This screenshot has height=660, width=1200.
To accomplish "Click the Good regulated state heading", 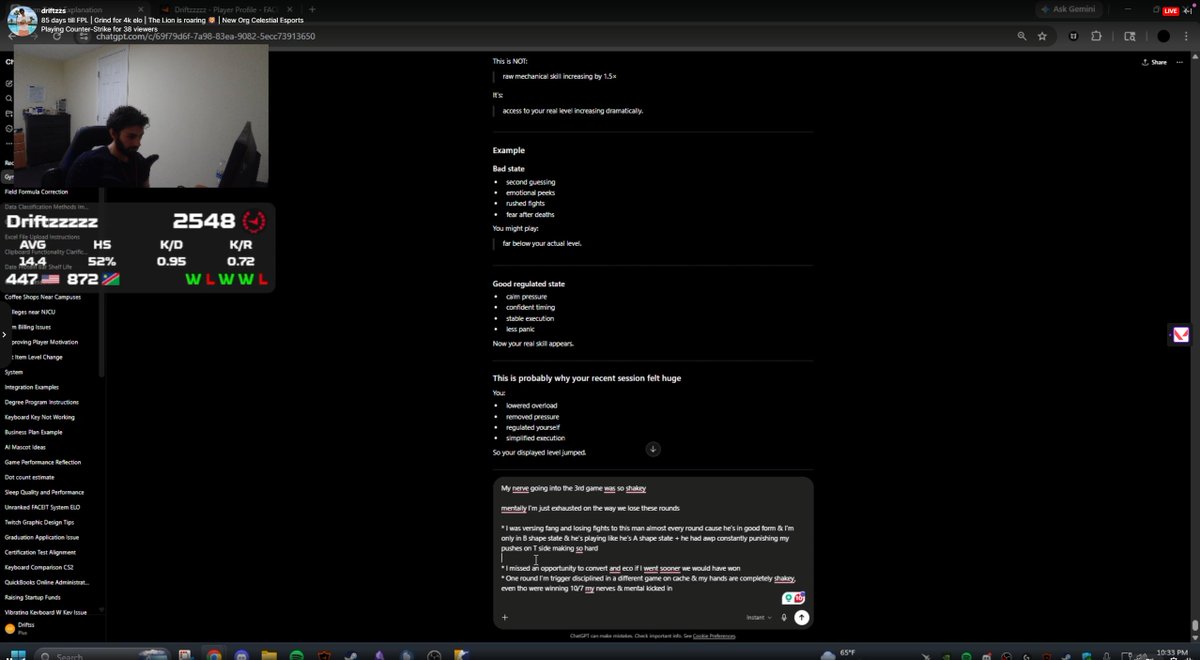I will click(x=529, y=284).
